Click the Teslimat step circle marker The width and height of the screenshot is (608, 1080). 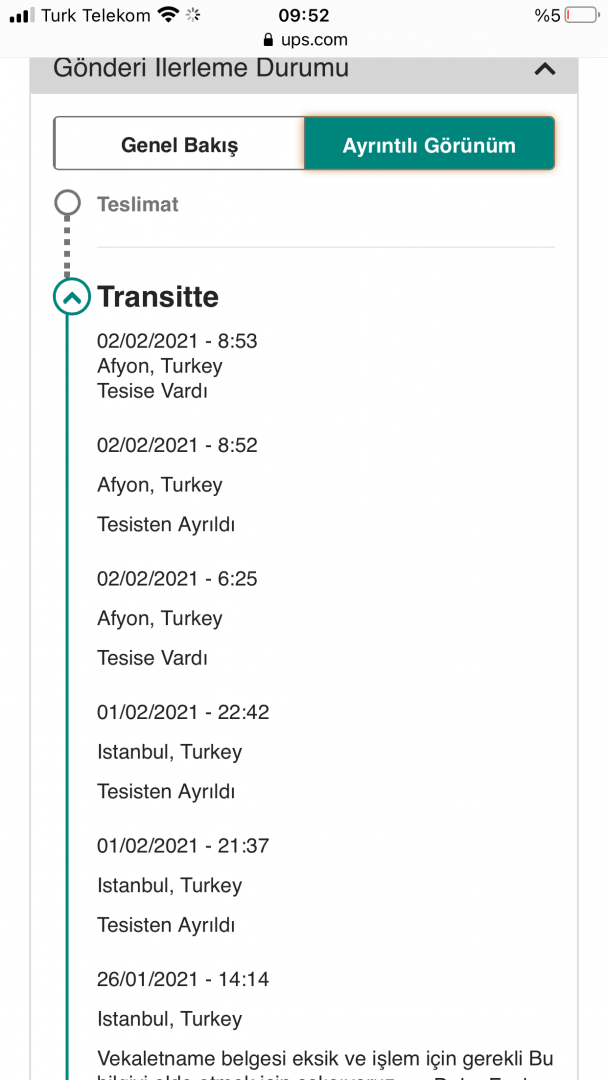68,204
